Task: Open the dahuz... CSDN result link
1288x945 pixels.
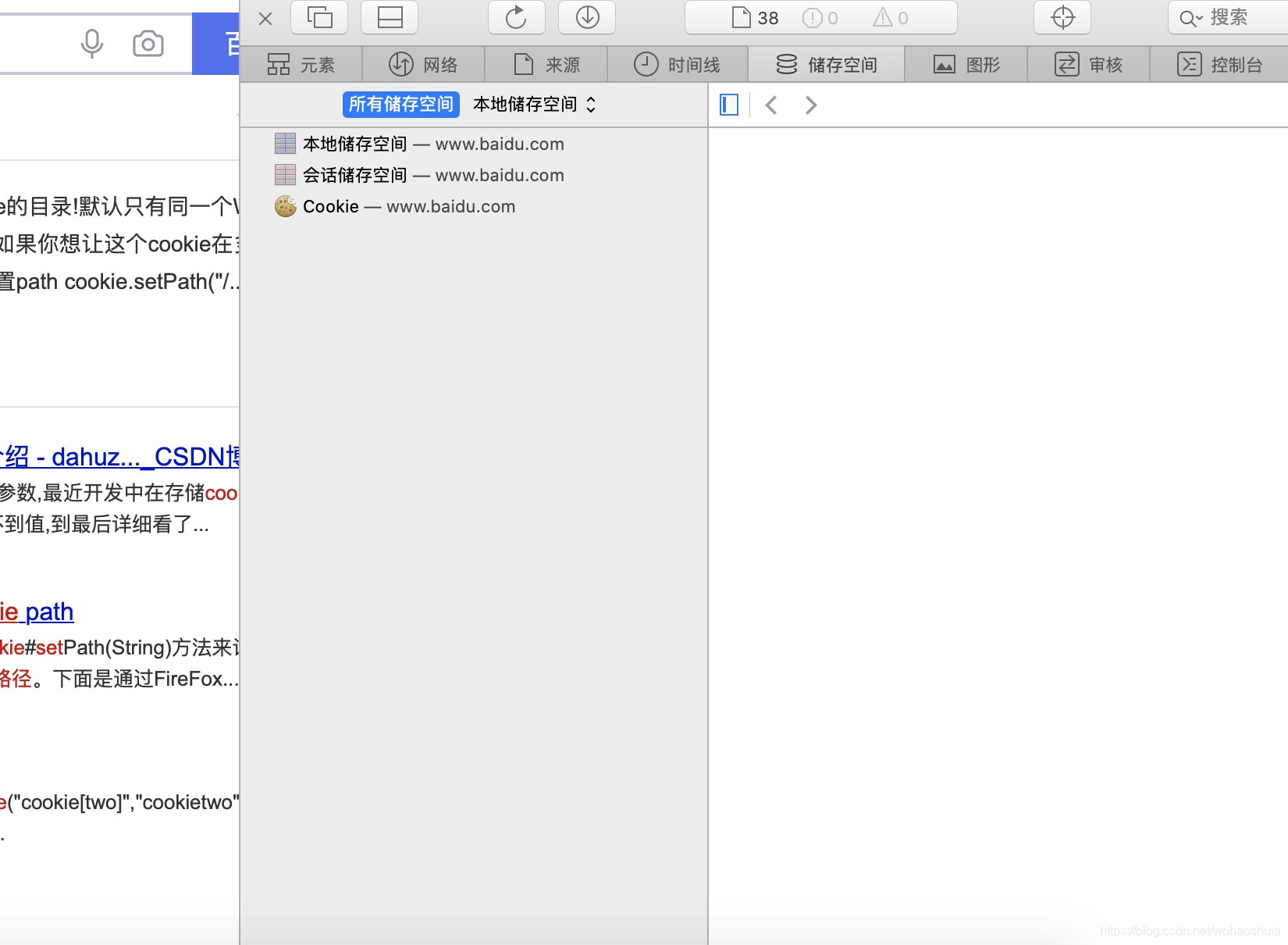Action: [x=119, y=456]
